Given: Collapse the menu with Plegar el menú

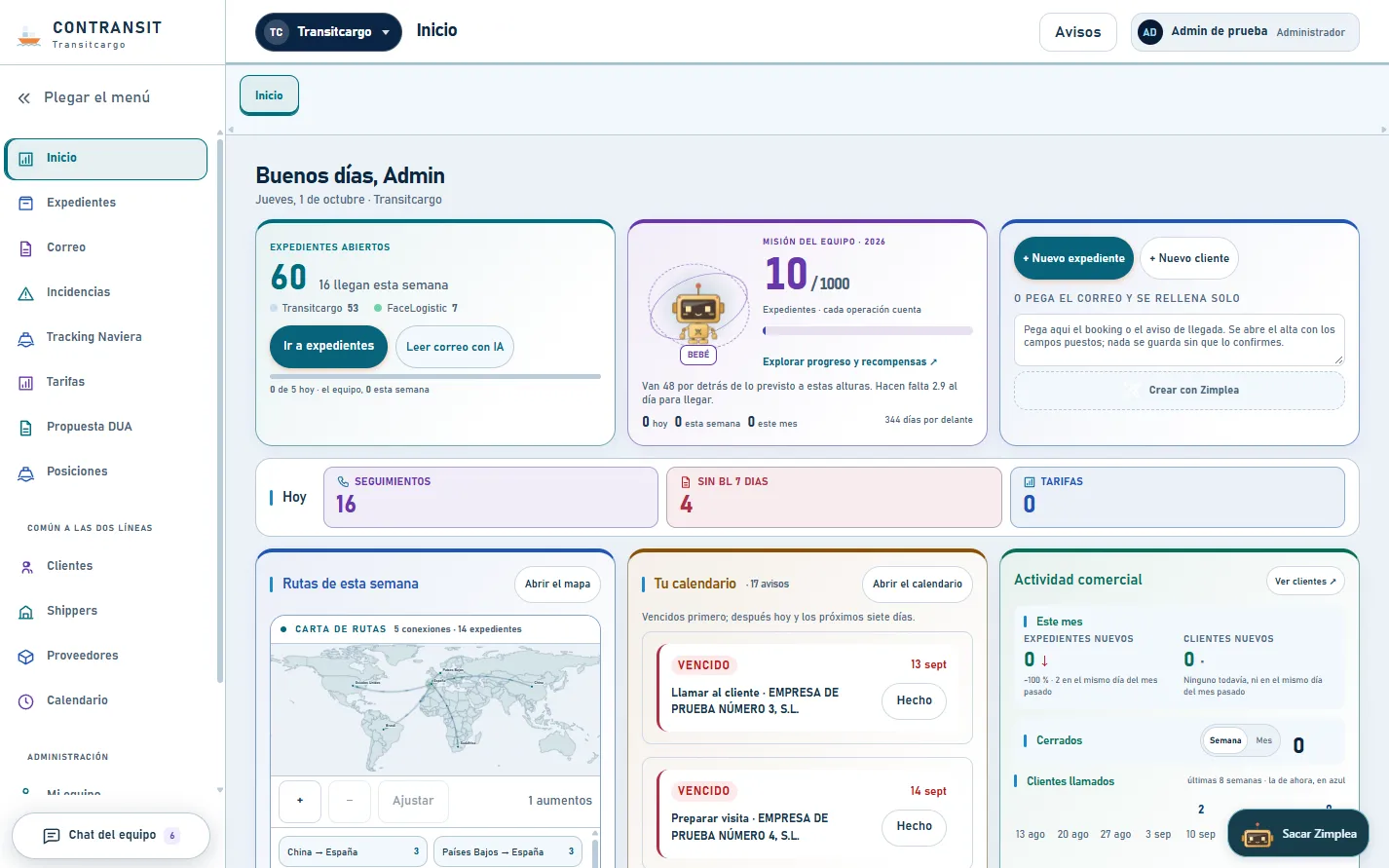Looking at the screenshot, I should click(x=84, y=97).
